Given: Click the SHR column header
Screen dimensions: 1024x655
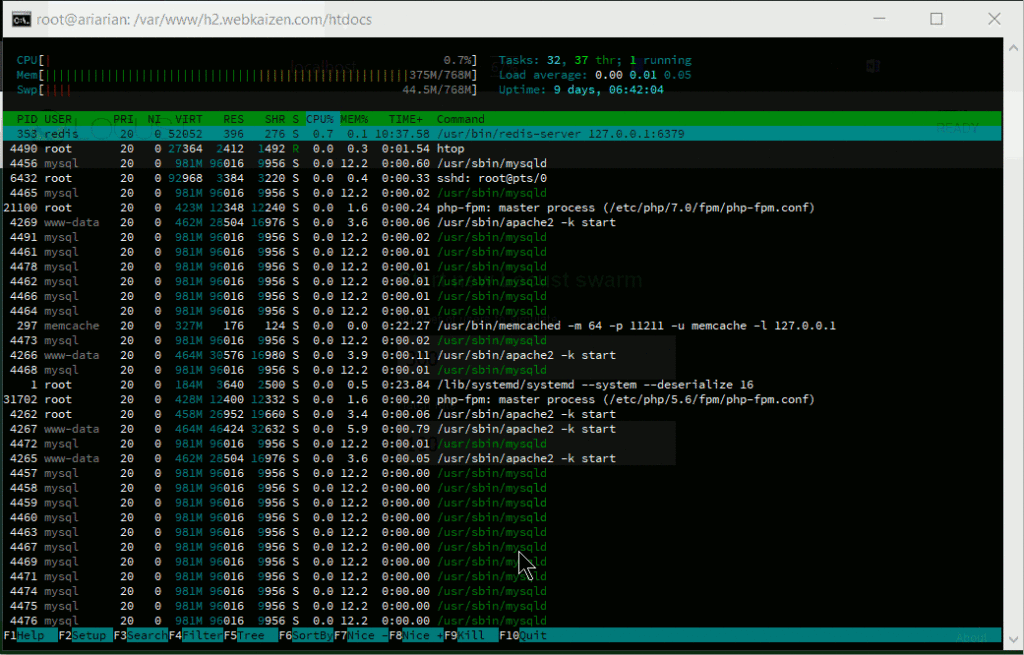Looking at the screenshot, I should [275, 119].
